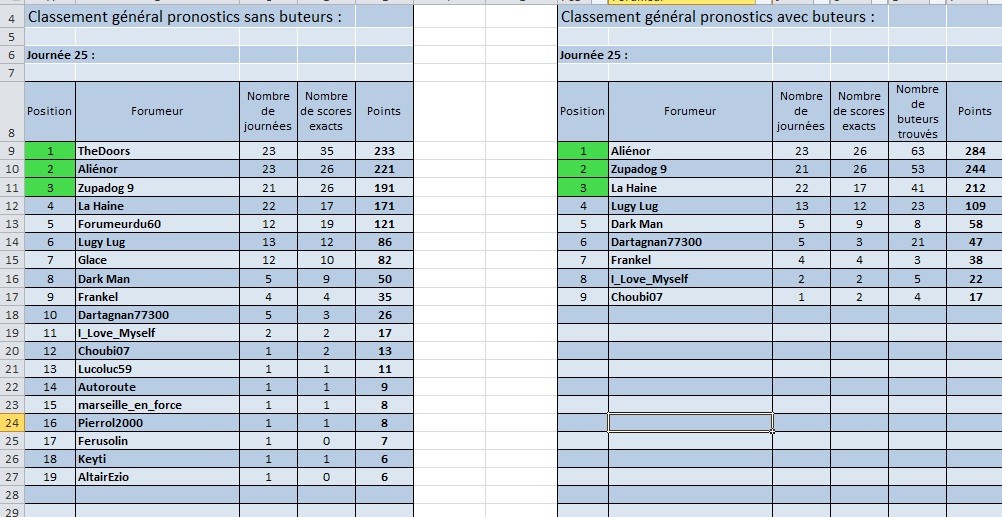
Task: Click the left table's "Journée 25 :" label
Action: [61, 55]
